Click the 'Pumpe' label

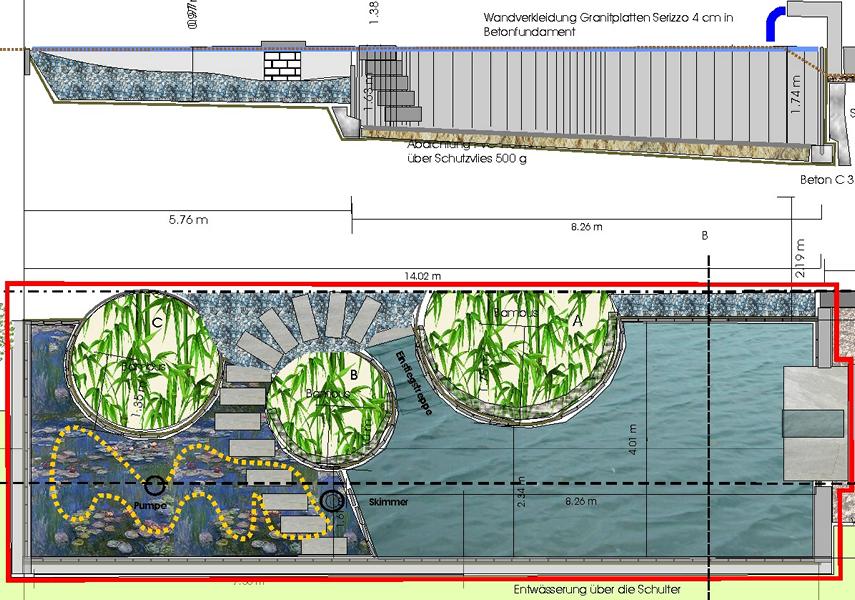[x=150, y=506]
